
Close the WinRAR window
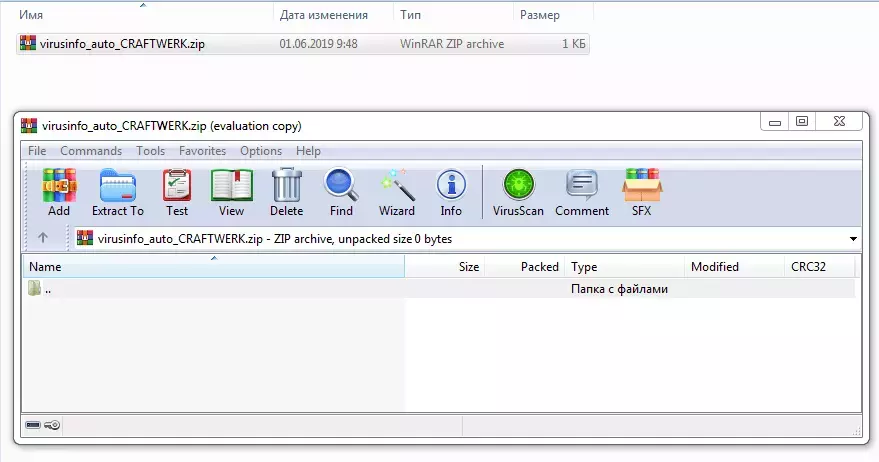(x=839, y=122)
